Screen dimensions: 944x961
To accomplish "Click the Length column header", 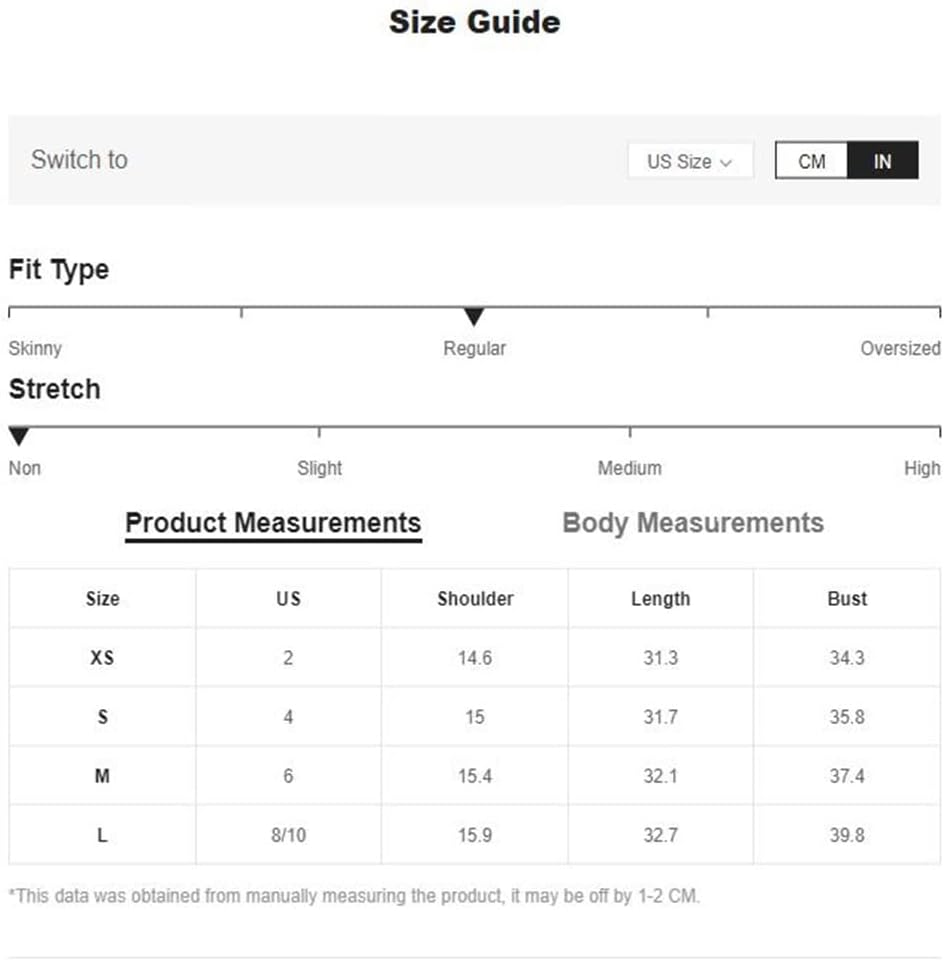I will tap(661, 599).
